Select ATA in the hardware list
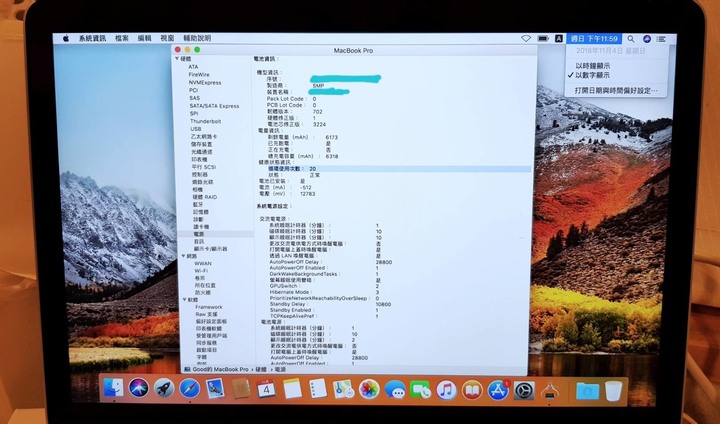Image resolution: width=720 pixels, height=424 pixels. pyautogui.click(x=193, y=67)
